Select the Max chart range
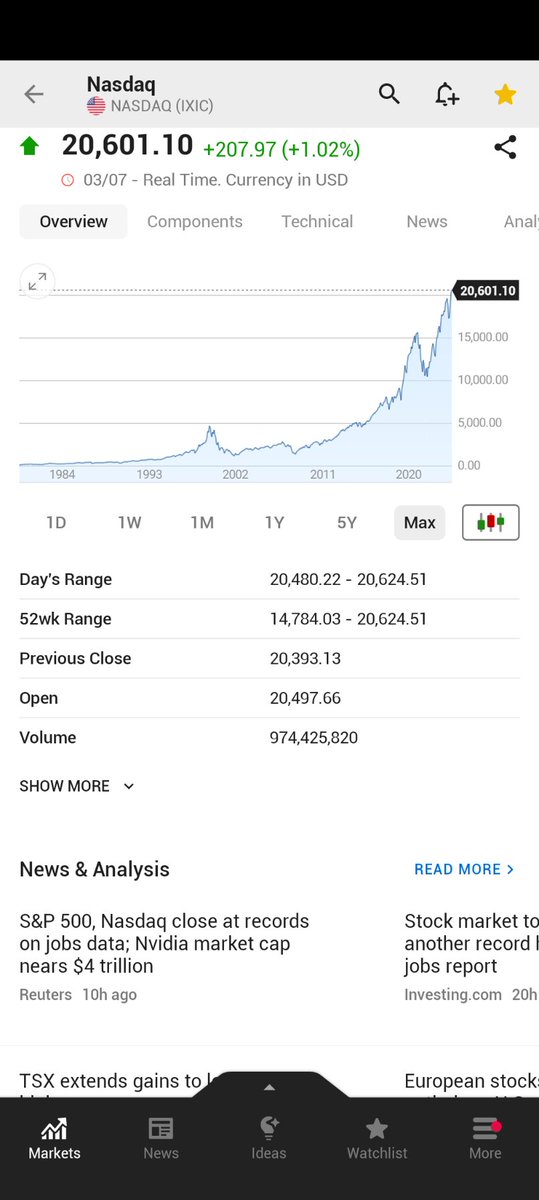This screenshot has height=1200, width=539. tap(420, 522)
